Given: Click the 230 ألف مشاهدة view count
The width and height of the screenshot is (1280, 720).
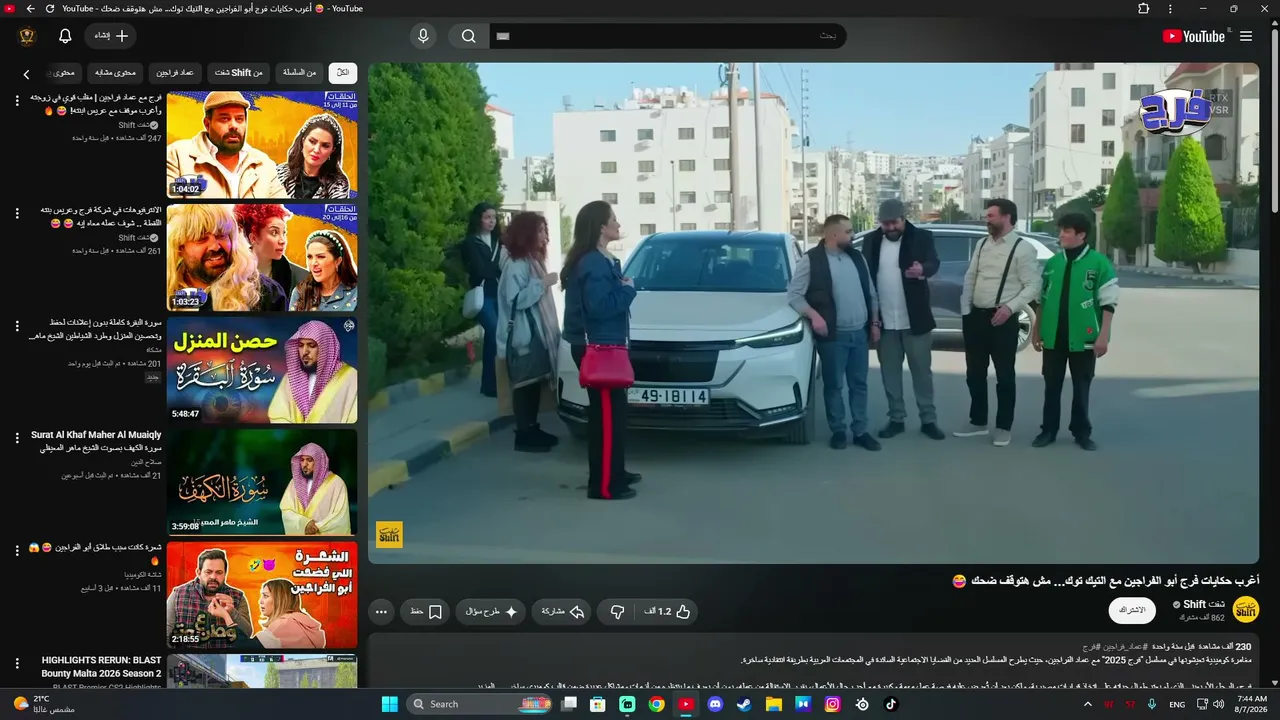Looking at the screenshot, I should click(1224, 647).
